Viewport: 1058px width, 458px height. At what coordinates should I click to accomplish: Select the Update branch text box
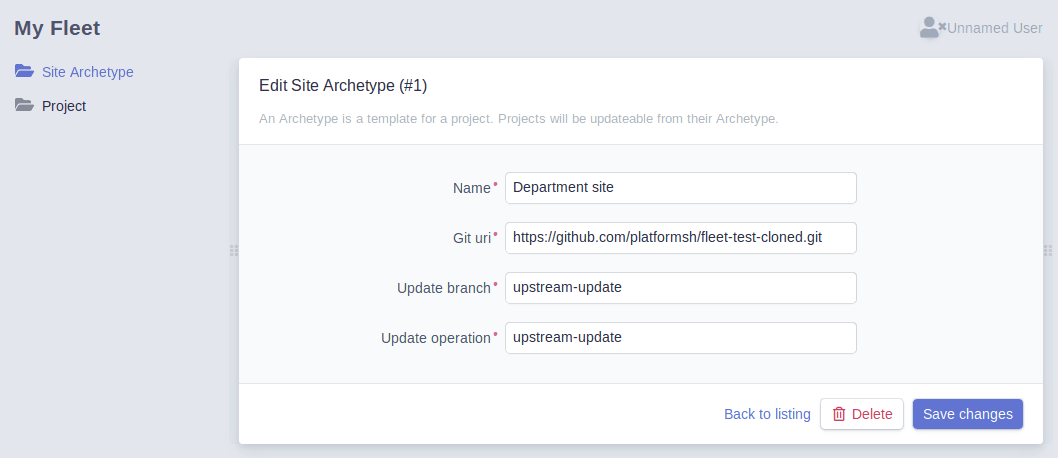(681, 287)
